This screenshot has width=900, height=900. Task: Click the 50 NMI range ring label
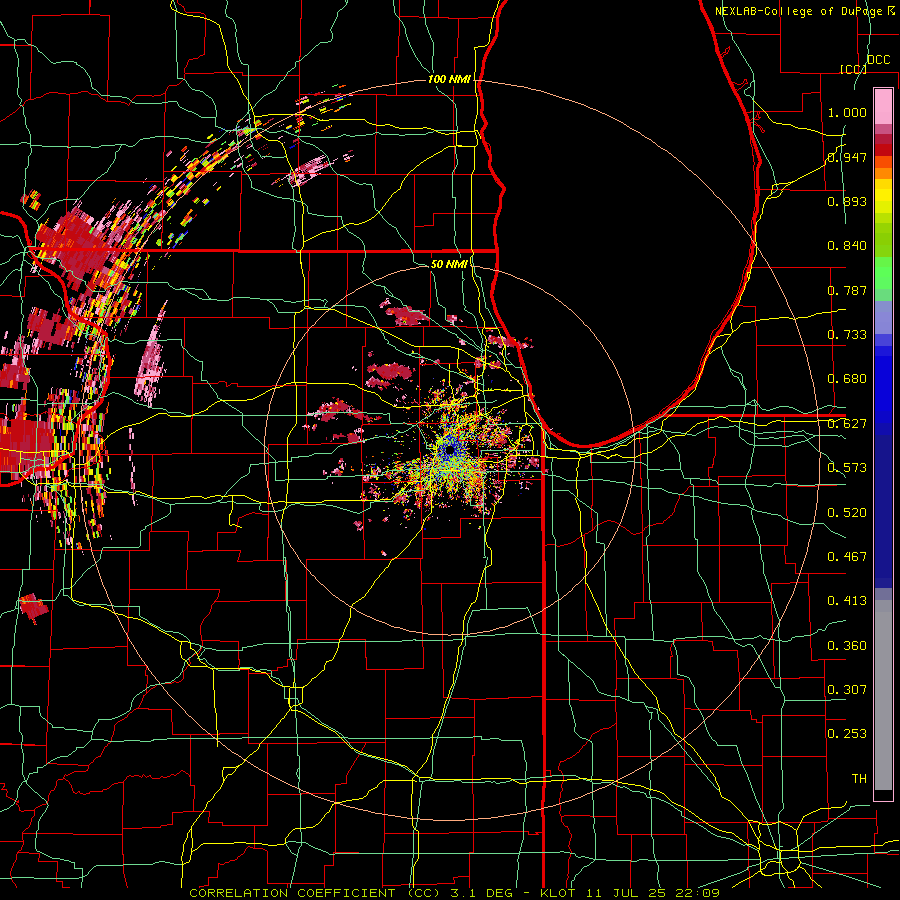[449, 264]
